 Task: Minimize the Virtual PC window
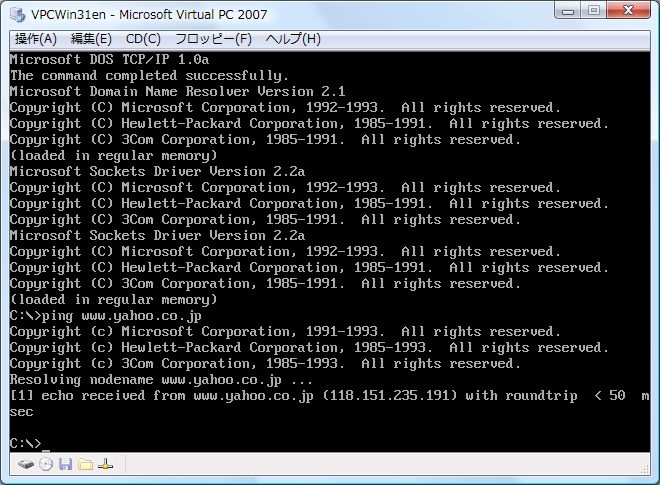[x=568, y=11]
